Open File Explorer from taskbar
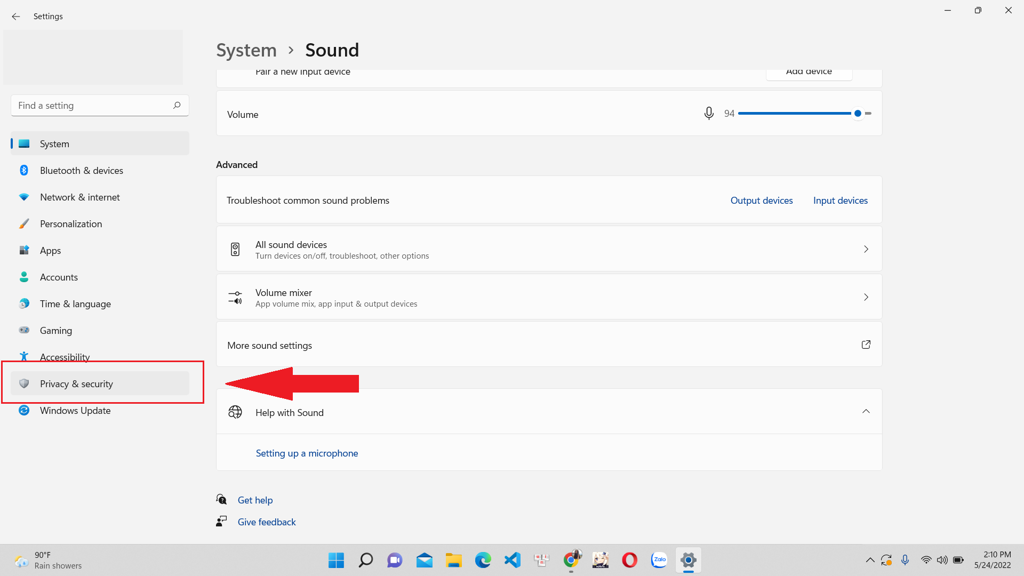1024x576 pixels. click(x=454, y=560)
